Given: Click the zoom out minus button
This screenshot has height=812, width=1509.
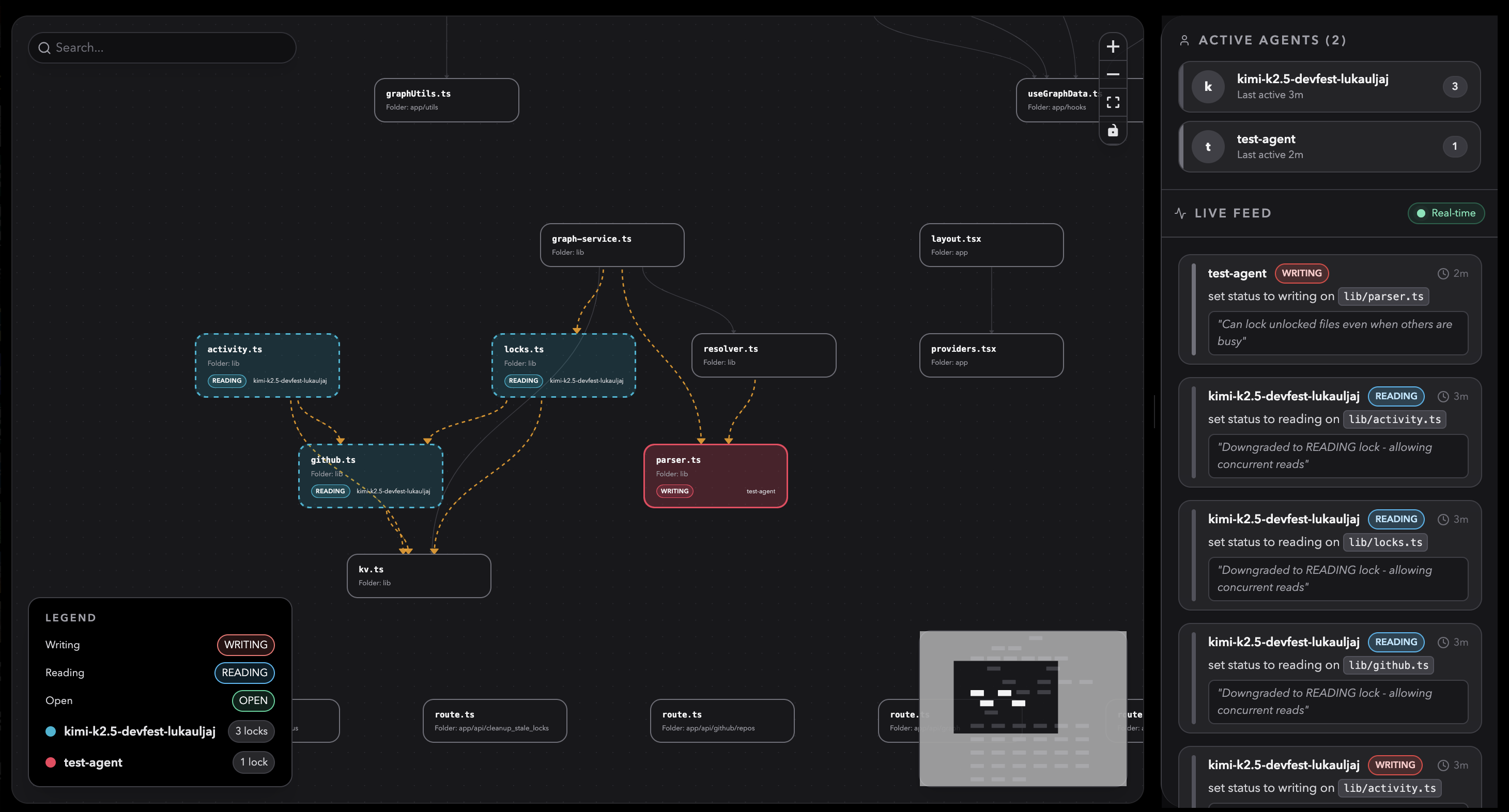Looking at the screenshot, I should click(1113, 74).
